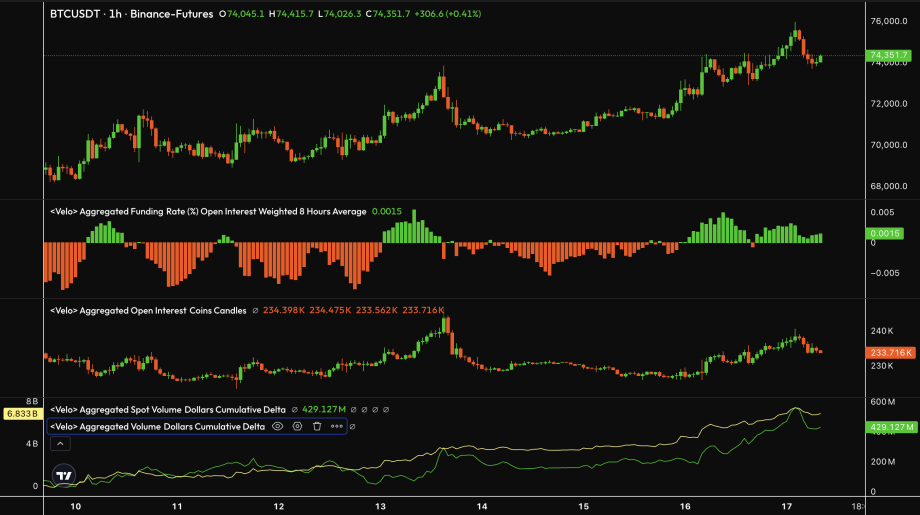Hide the Aggregated Volume Dollars Cumulative Delta indicator
The width and height of the screenshot is (920, 515).
tap(278, 426)
